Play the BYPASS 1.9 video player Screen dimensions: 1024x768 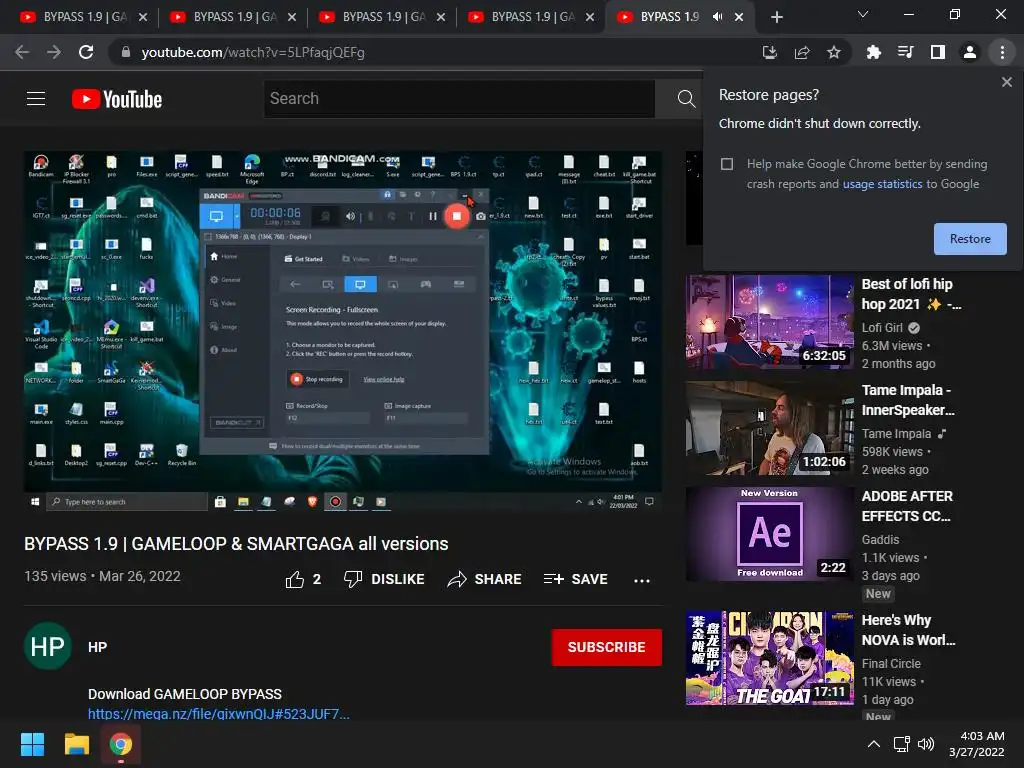coord(343,330)
